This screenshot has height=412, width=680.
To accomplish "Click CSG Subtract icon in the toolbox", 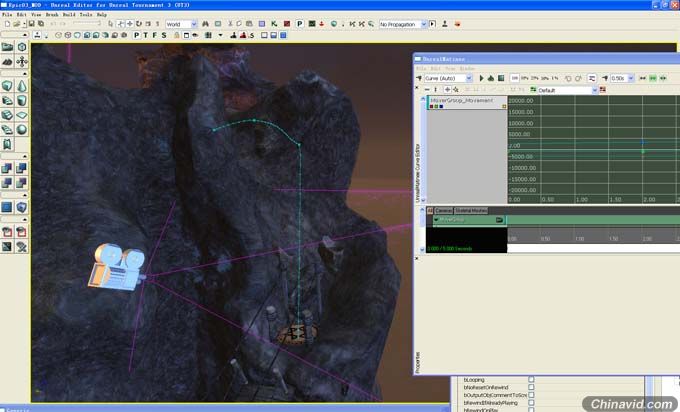I will [x=22, y=168].
